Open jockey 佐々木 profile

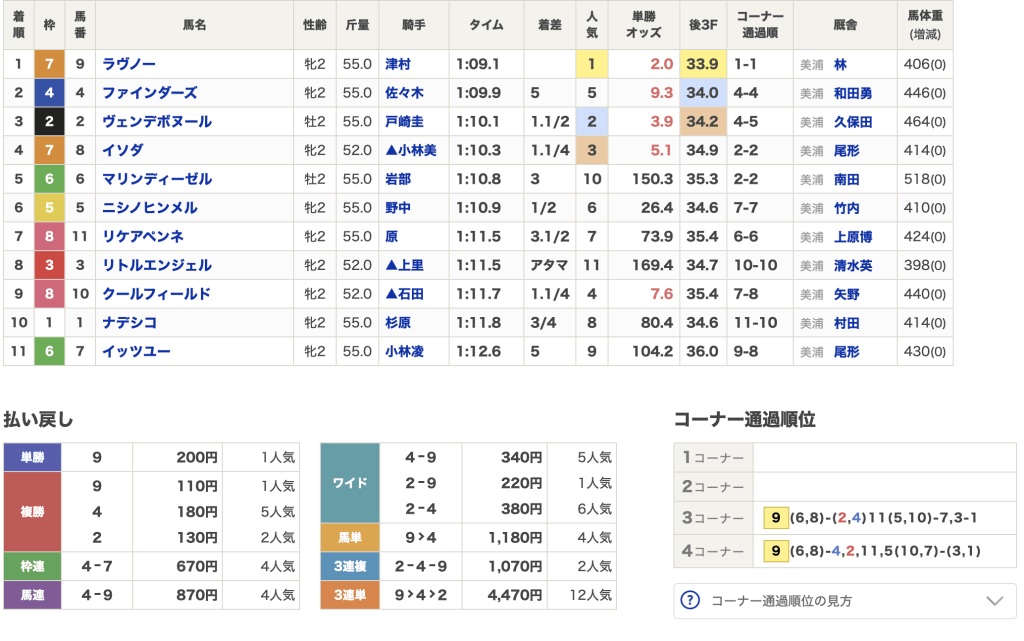pyautogui.click(x=404, y=93)
